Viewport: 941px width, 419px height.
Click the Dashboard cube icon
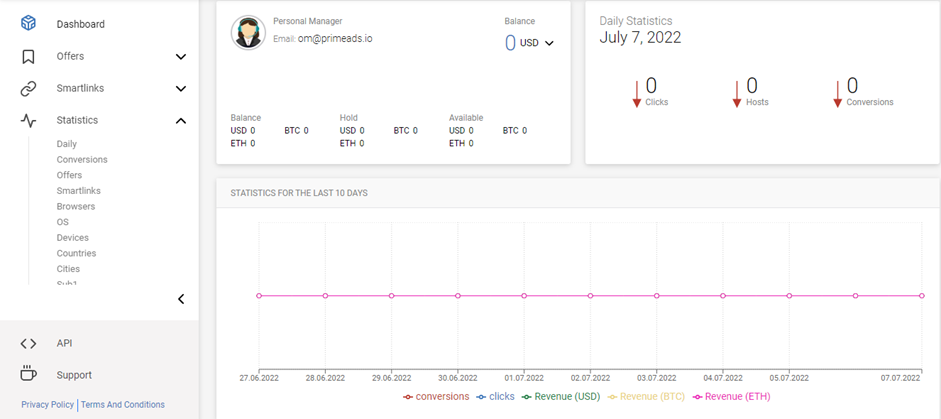click(28, 23)
